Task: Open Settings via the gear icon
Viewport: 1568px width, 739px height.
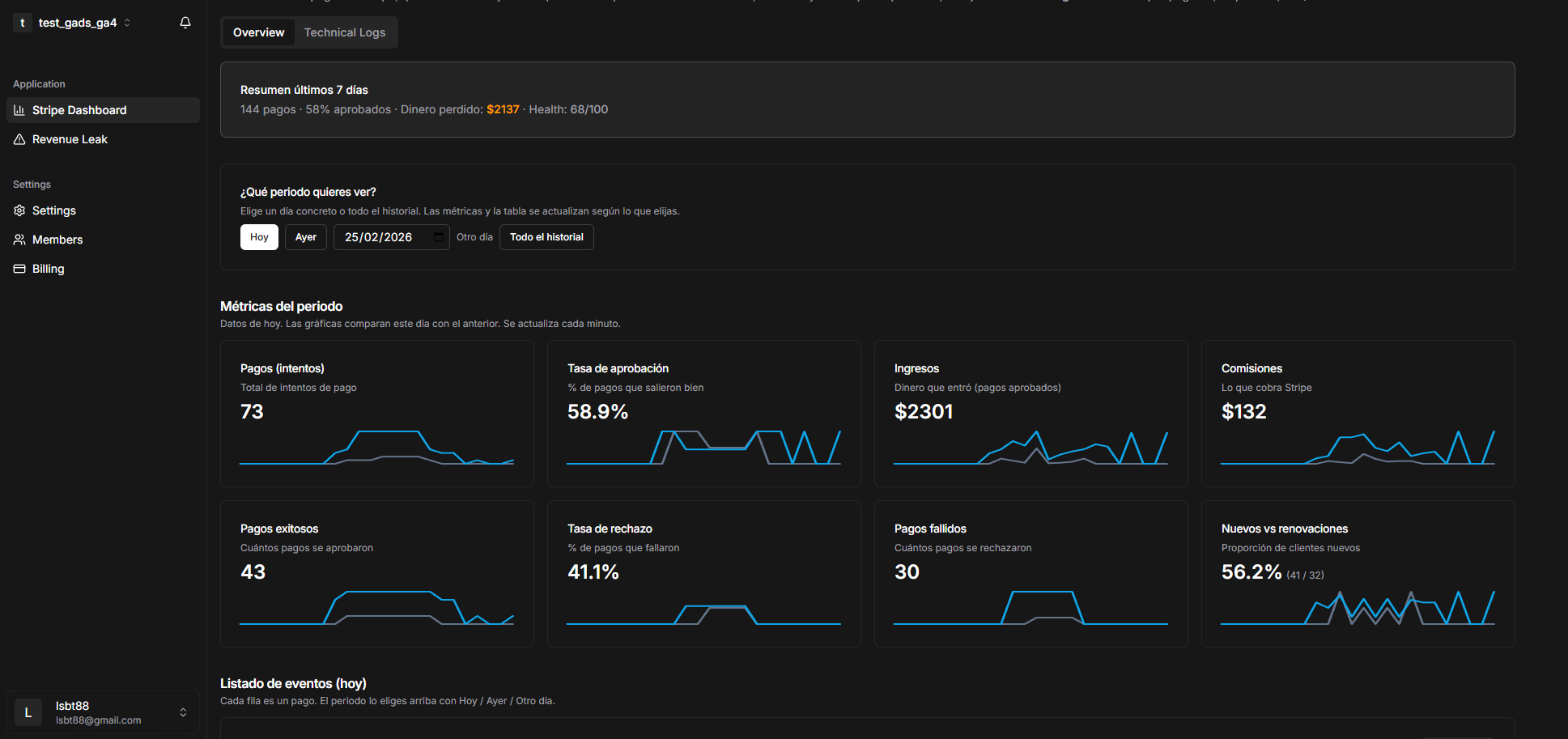Action: click(19, 210)
